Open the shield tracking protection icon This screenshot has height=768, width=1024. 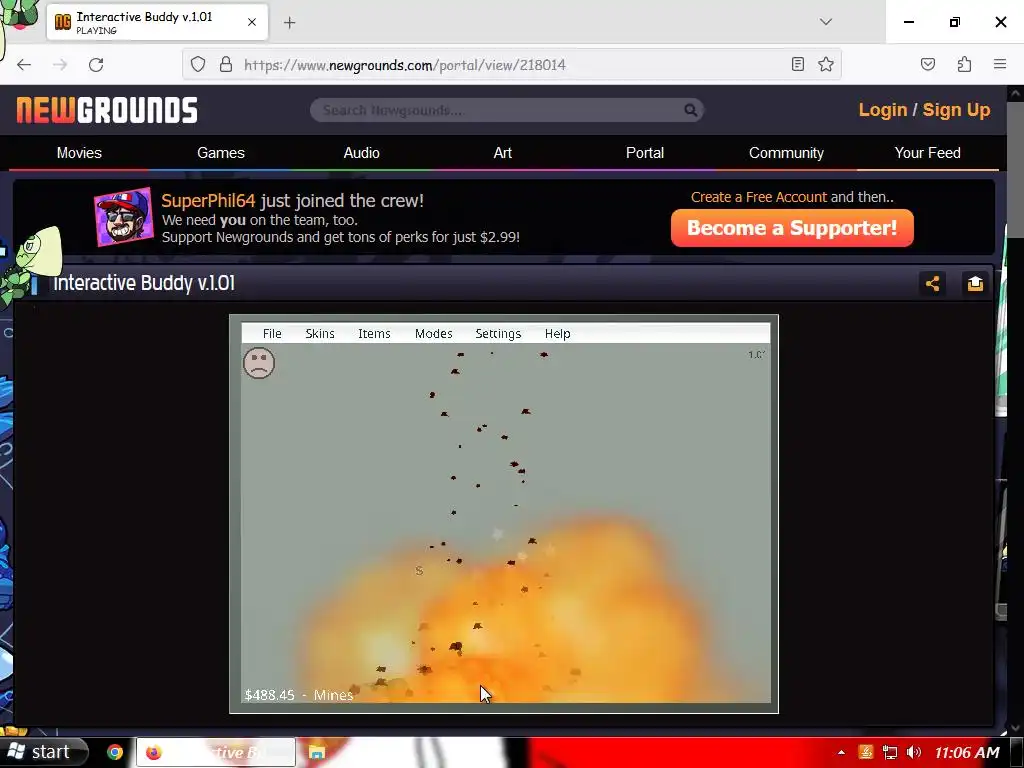click(x=198, y=64)
